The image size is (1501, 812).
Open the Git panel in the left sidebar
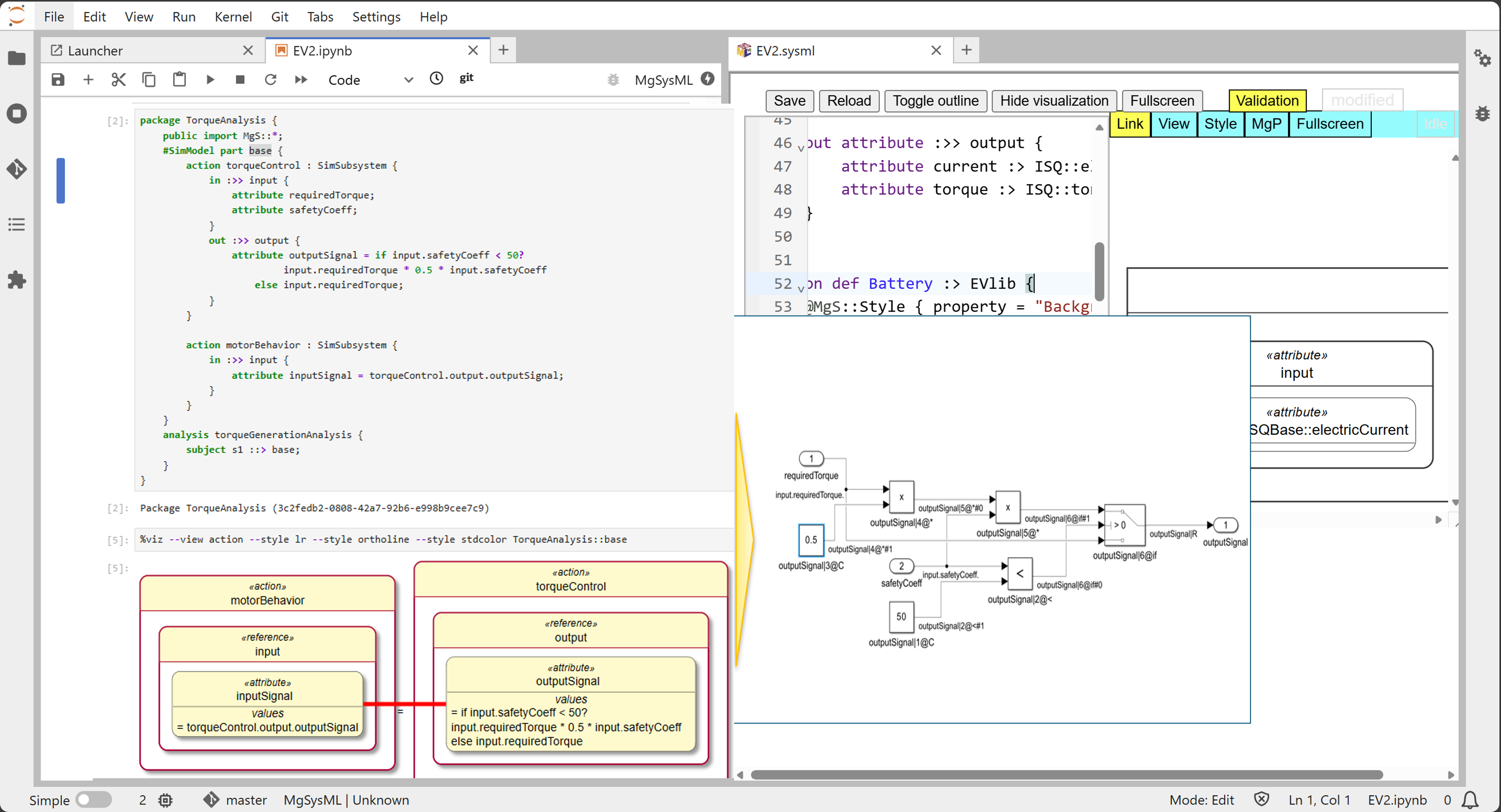pos(17,169)
